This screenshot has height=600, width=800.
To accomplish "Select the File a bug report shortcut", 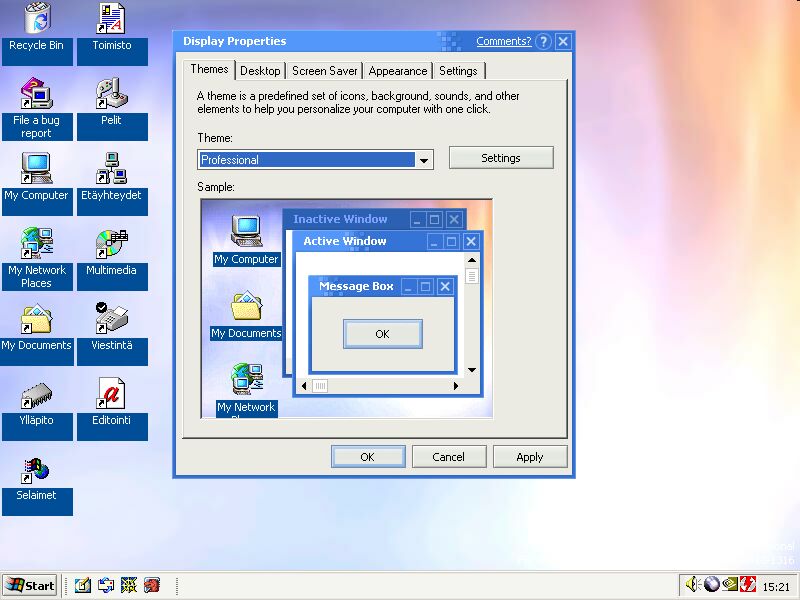I will point(37,95).
